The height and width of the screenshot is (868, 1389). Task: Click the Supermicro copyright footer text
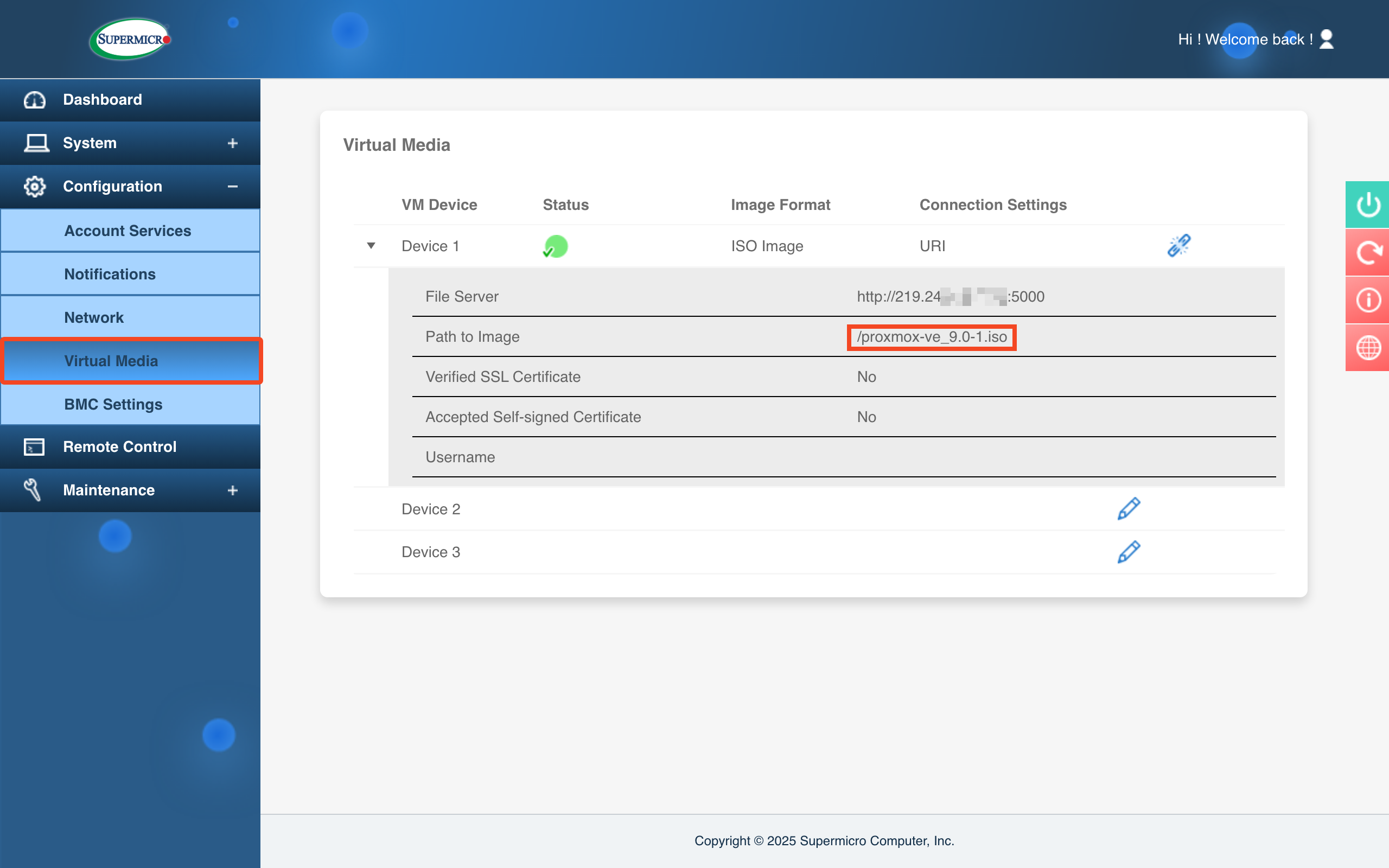[824, 841]
